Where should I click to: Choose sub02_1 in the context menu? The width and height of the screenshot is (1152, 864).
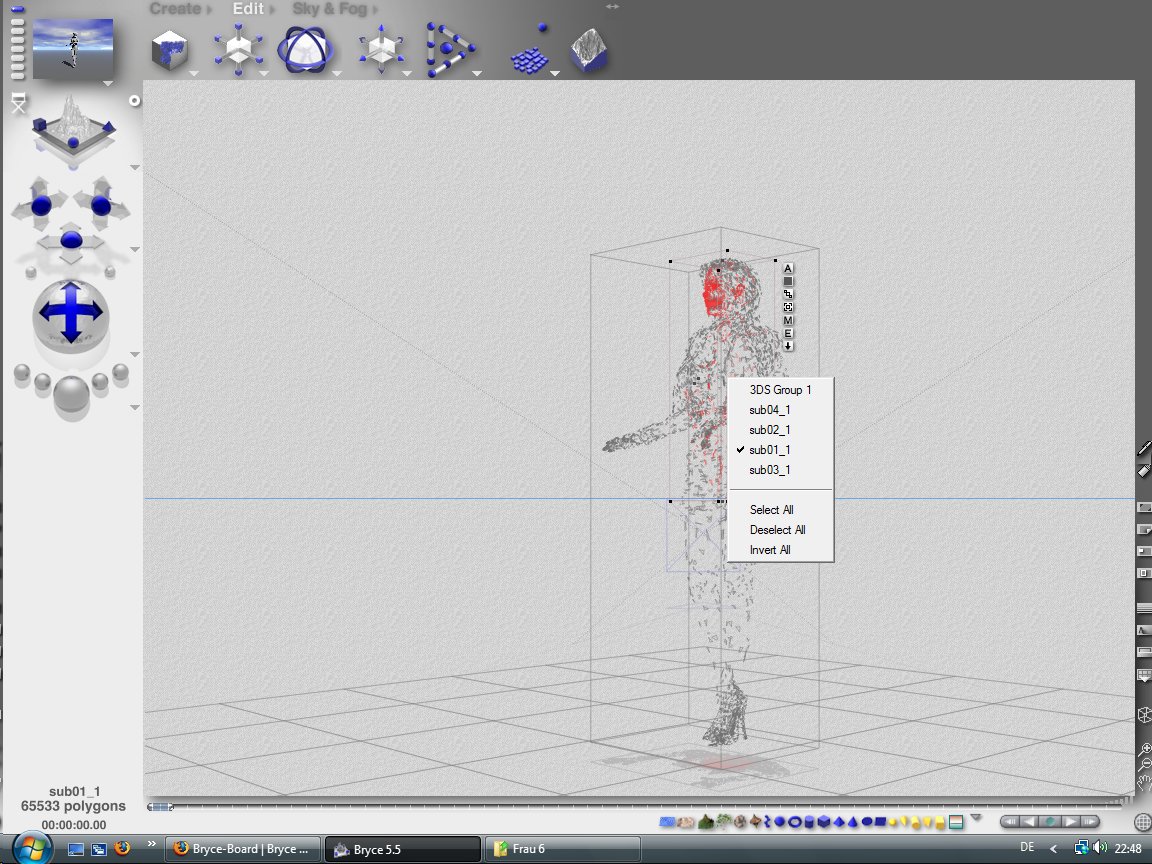(780, 430)
